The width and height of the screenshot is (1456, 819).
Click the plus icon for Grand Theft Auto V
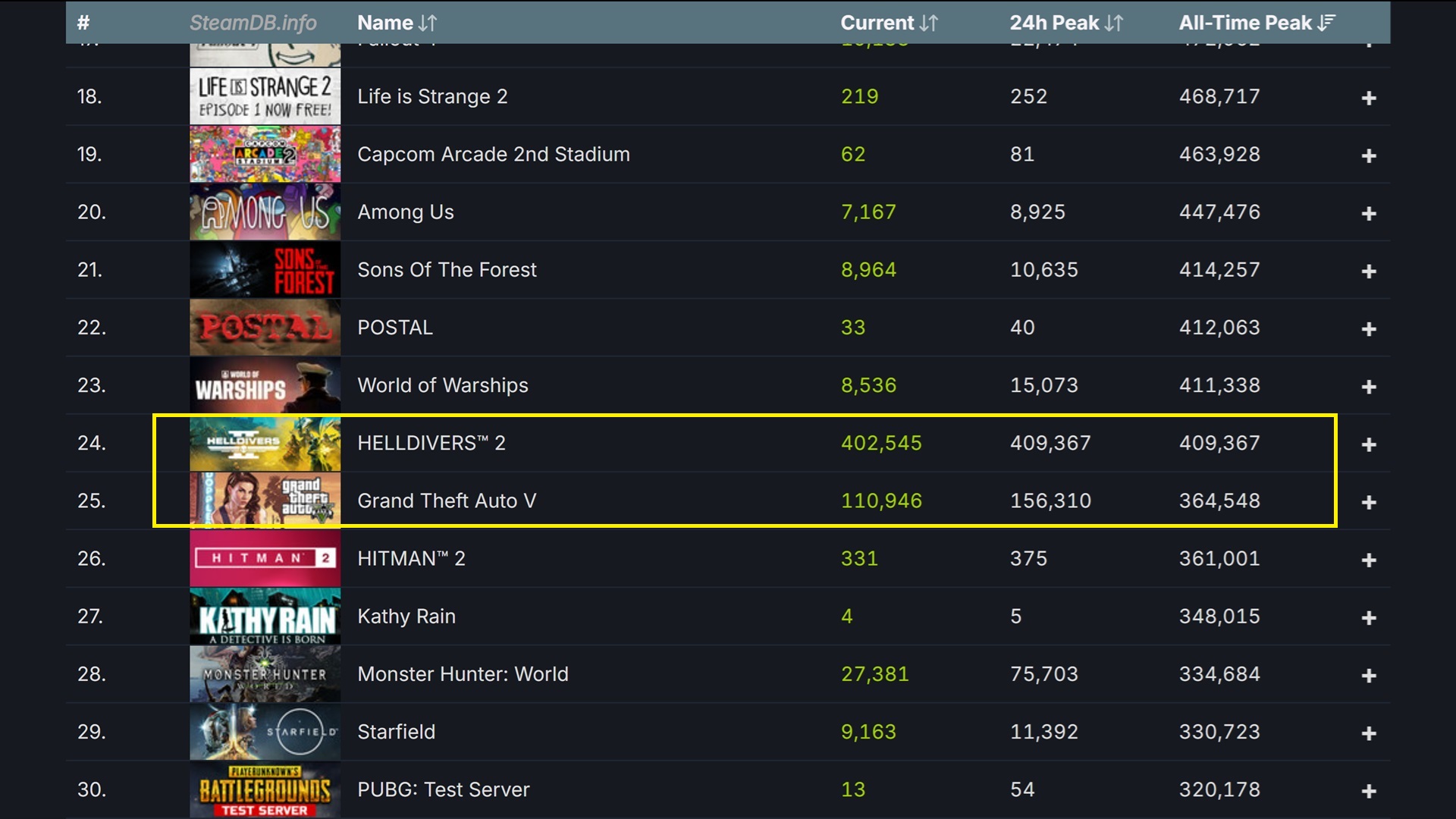(1369, 500)
